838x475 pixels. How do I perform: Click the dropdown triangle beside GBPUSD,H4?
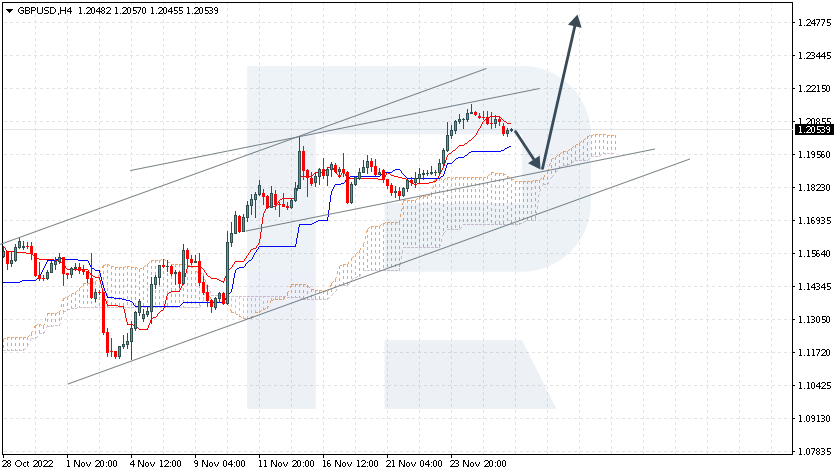[9, 11]
